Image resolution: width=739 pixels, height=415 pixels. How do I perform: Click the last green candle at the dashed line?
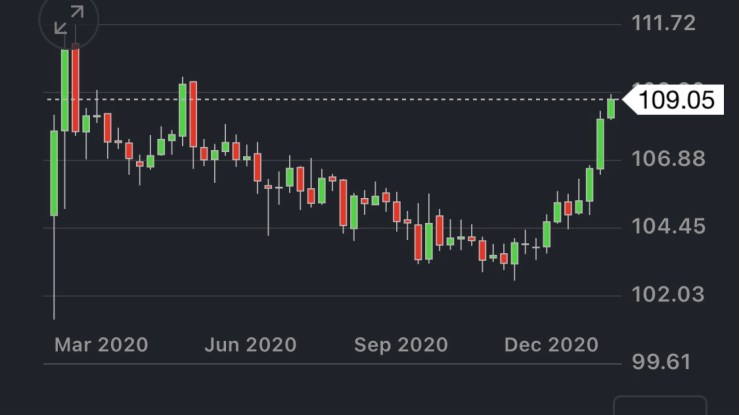point(611,107)
